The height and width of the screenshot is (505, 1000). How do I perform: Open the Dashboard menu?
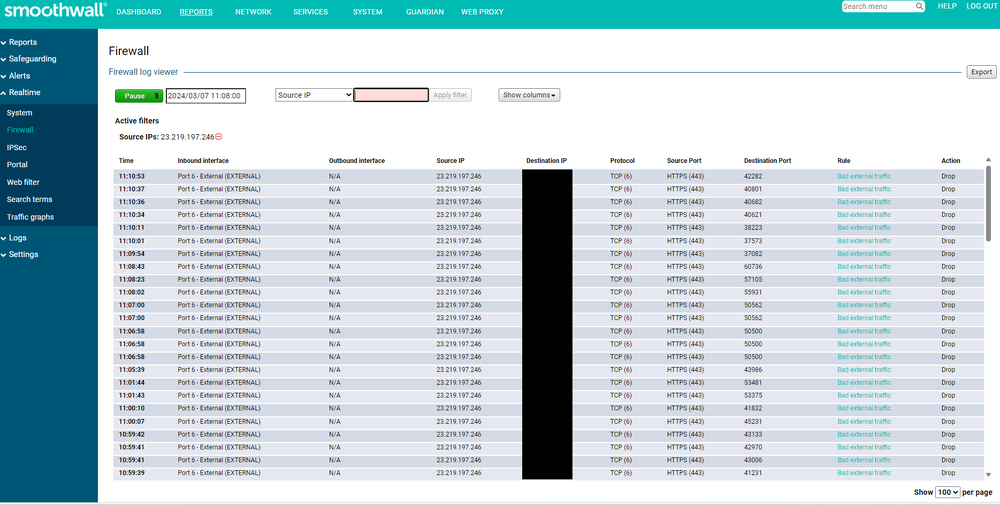138,12
